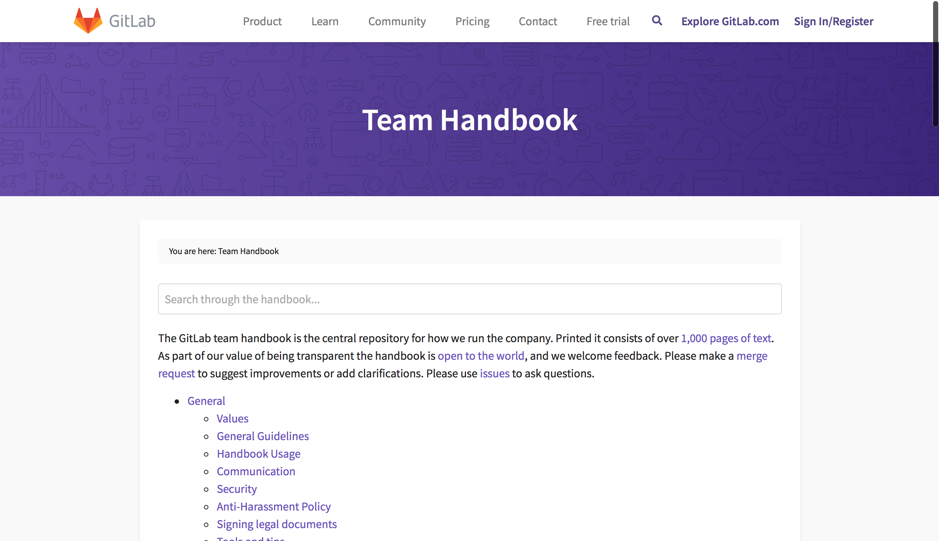Follow the 'open to the world' link
The height and width of the screenshot is (541, 939).
coord(481,356)
